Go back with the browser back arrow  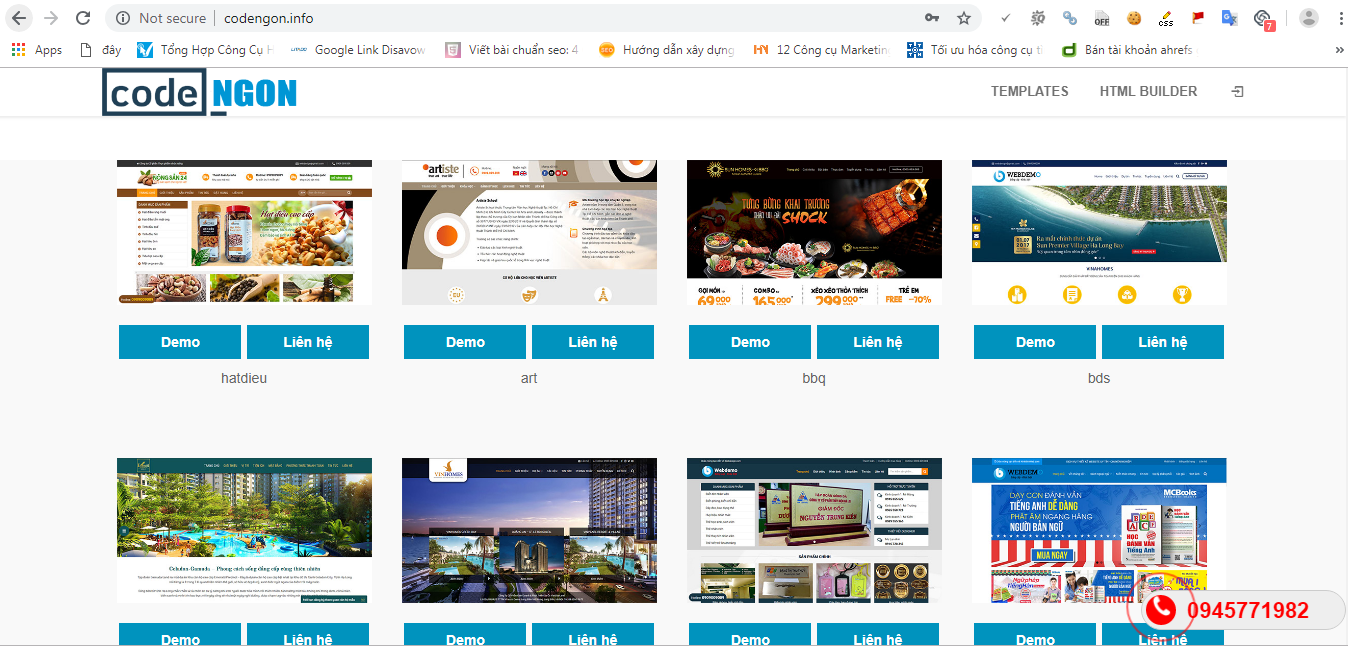click(x=19, y=18)
